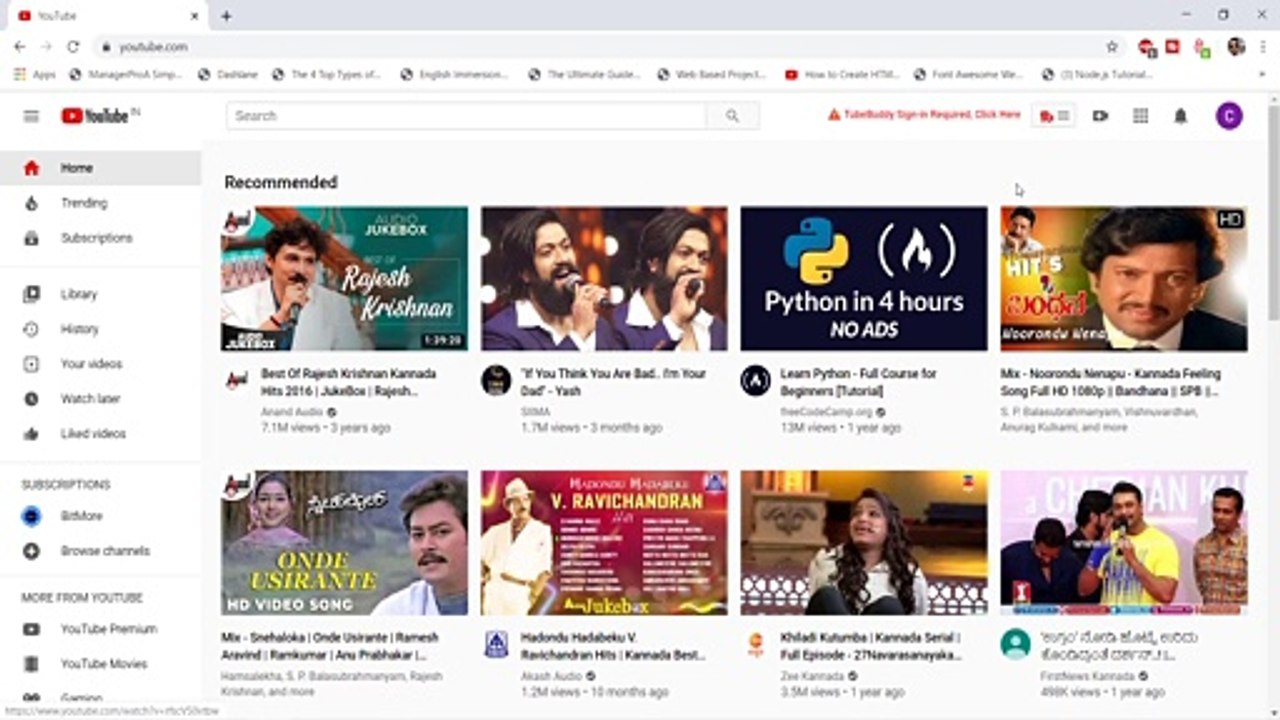Open Akash Audio channel avatar icon
Screen dimensions: 1280x720
pos(496,644)
